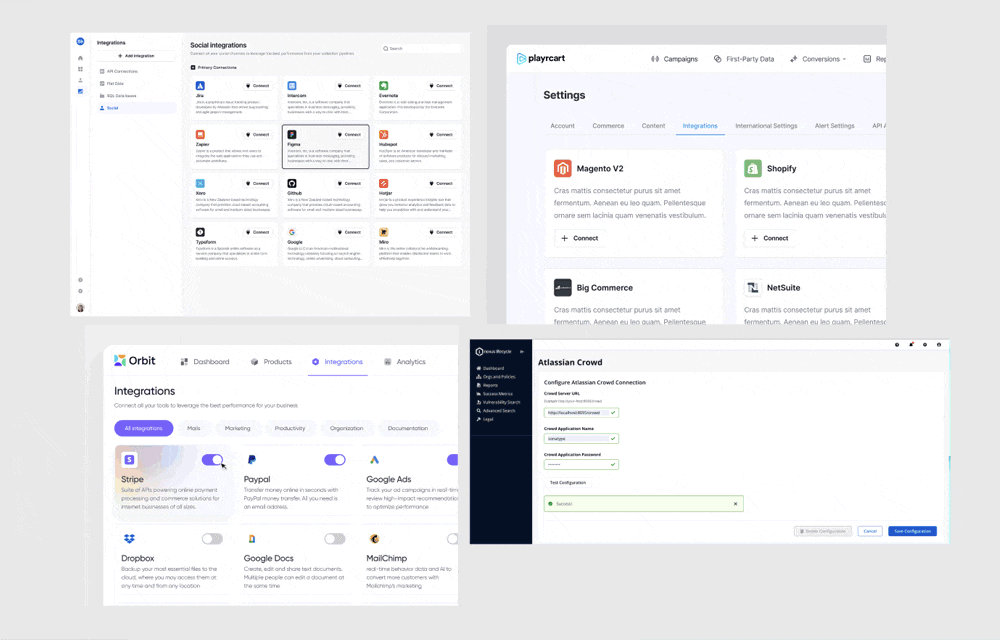Click the Zapier logo icon
This screenshot has height=640, width=1000.
click(x=200, y=135)
